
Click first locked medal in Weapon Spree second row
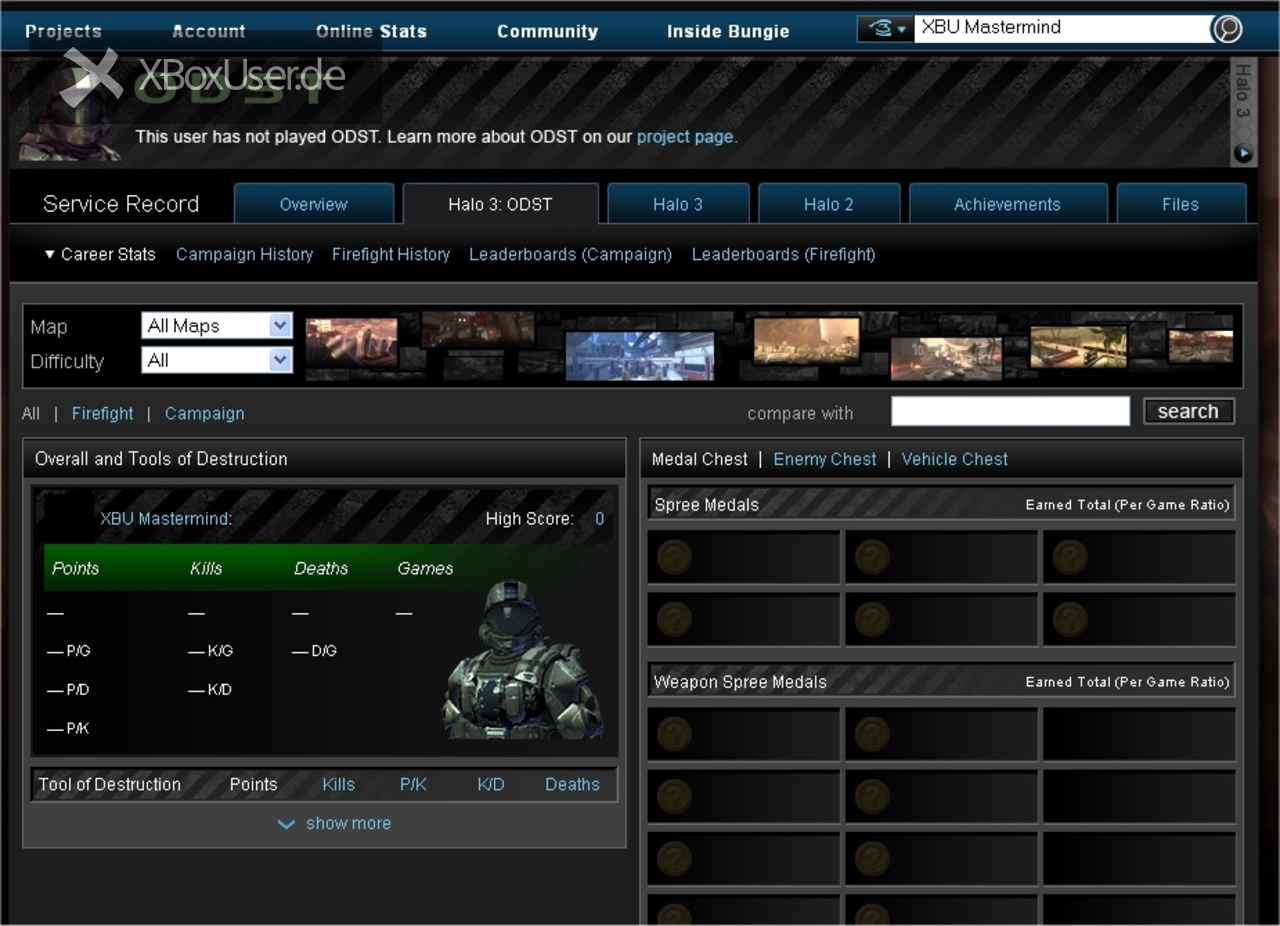[674, 797]
